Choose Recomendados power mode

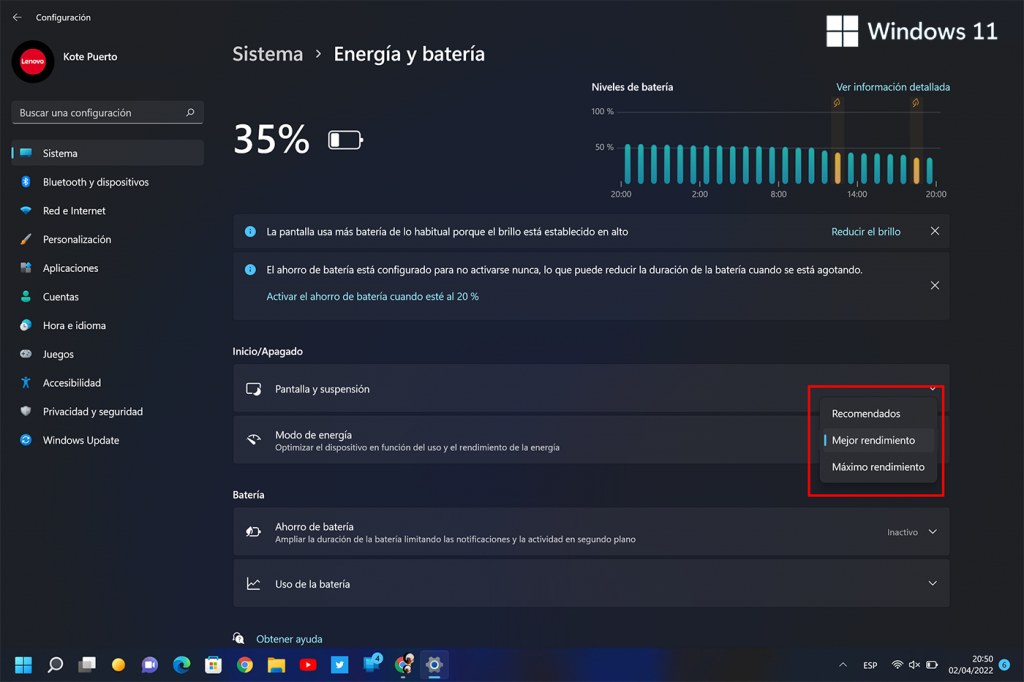[877, 414]
